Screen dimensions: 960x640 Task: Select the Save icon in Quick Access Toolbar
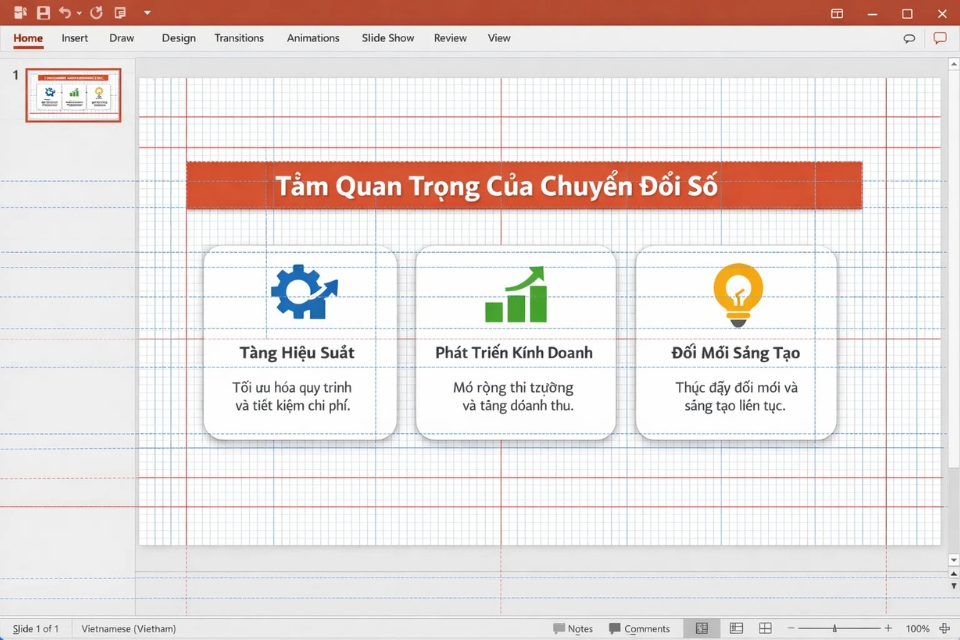point(42,13)
